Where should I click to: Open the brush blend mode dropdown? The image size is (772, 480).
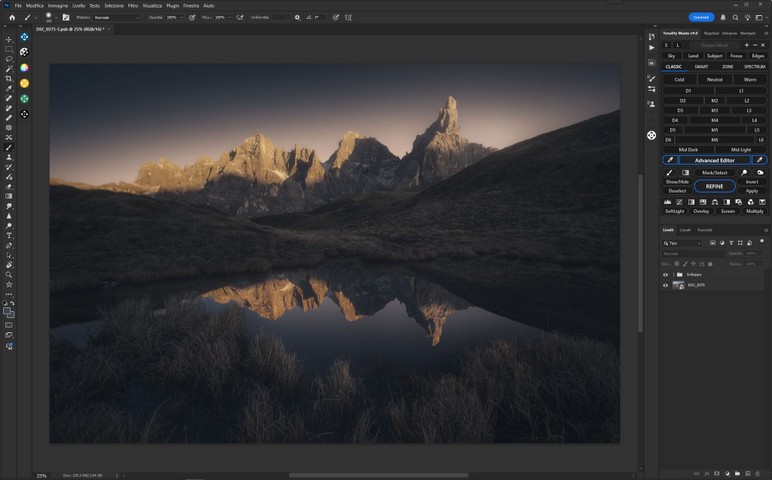coord(116,17)
